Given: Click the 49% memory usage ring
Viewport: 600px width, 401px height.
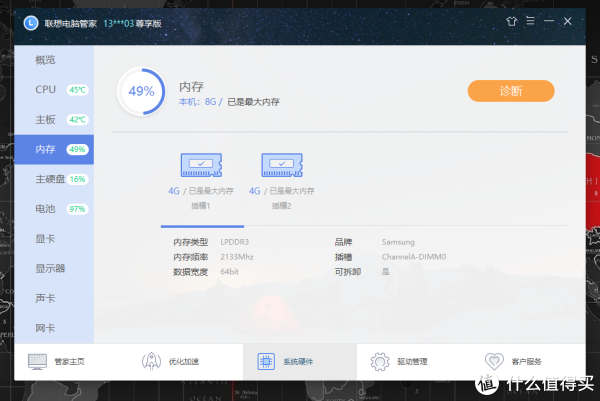Looking at the screenshot, I should click(141, 91).
